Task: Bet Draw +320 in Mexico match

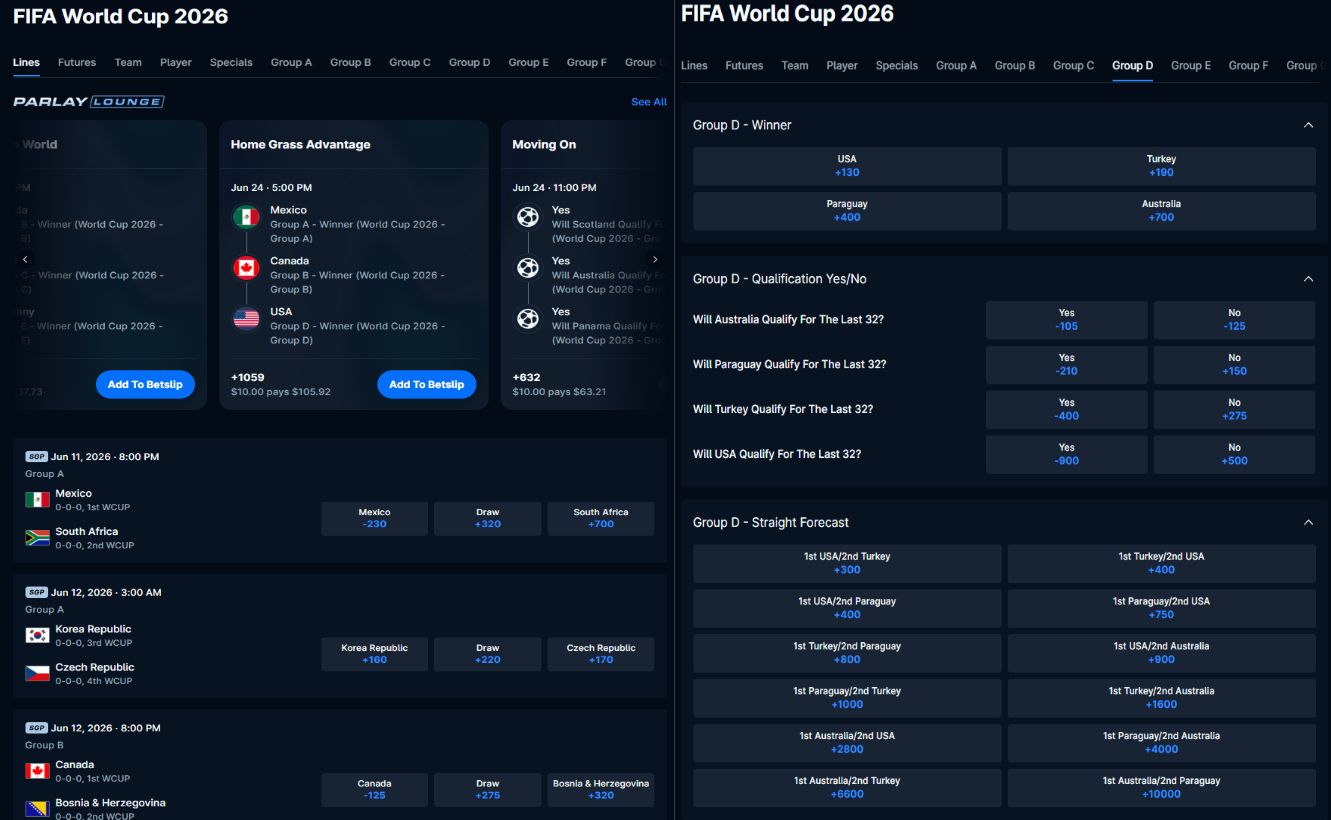Action: [488, 518]
